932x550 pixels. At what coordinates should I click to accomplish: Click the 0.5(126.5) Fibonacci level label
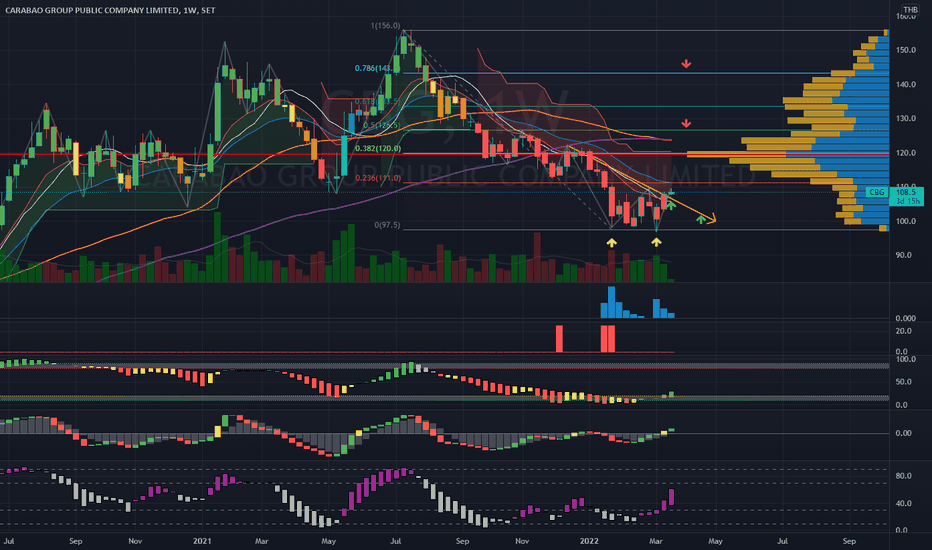381,125
